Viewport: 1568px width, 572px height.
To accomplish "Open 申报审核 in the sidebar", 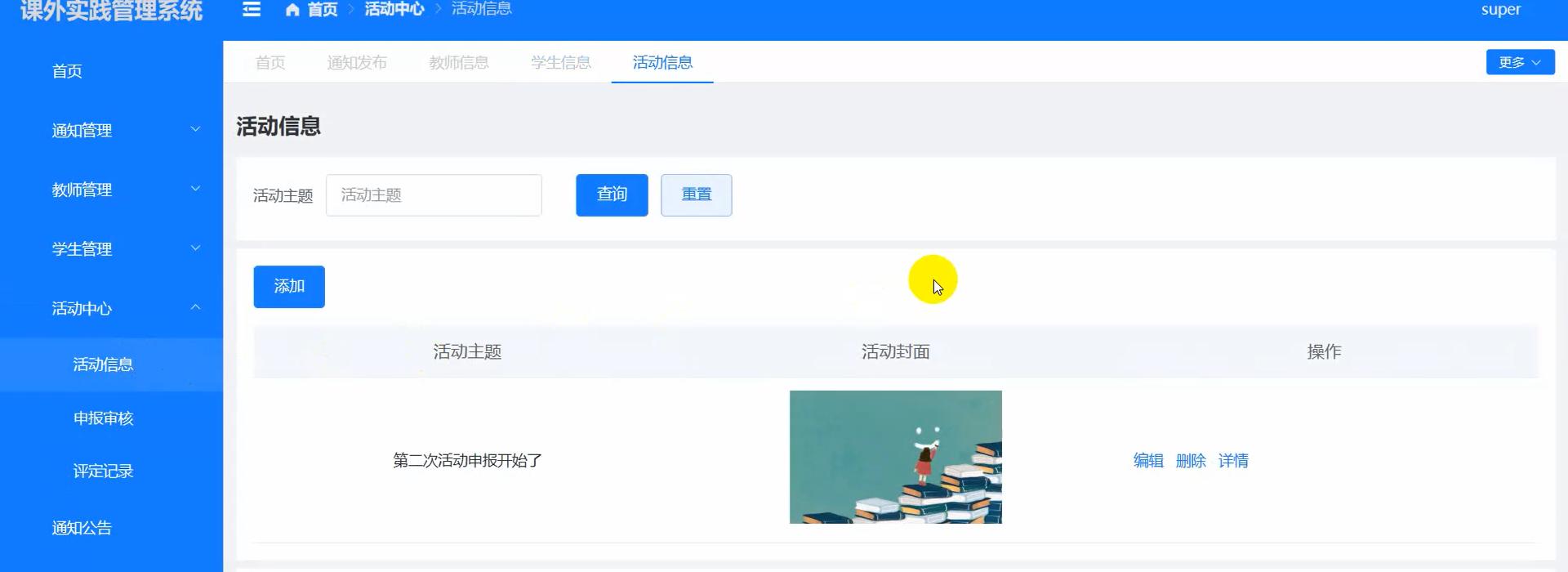I will [x=103, y=418].
